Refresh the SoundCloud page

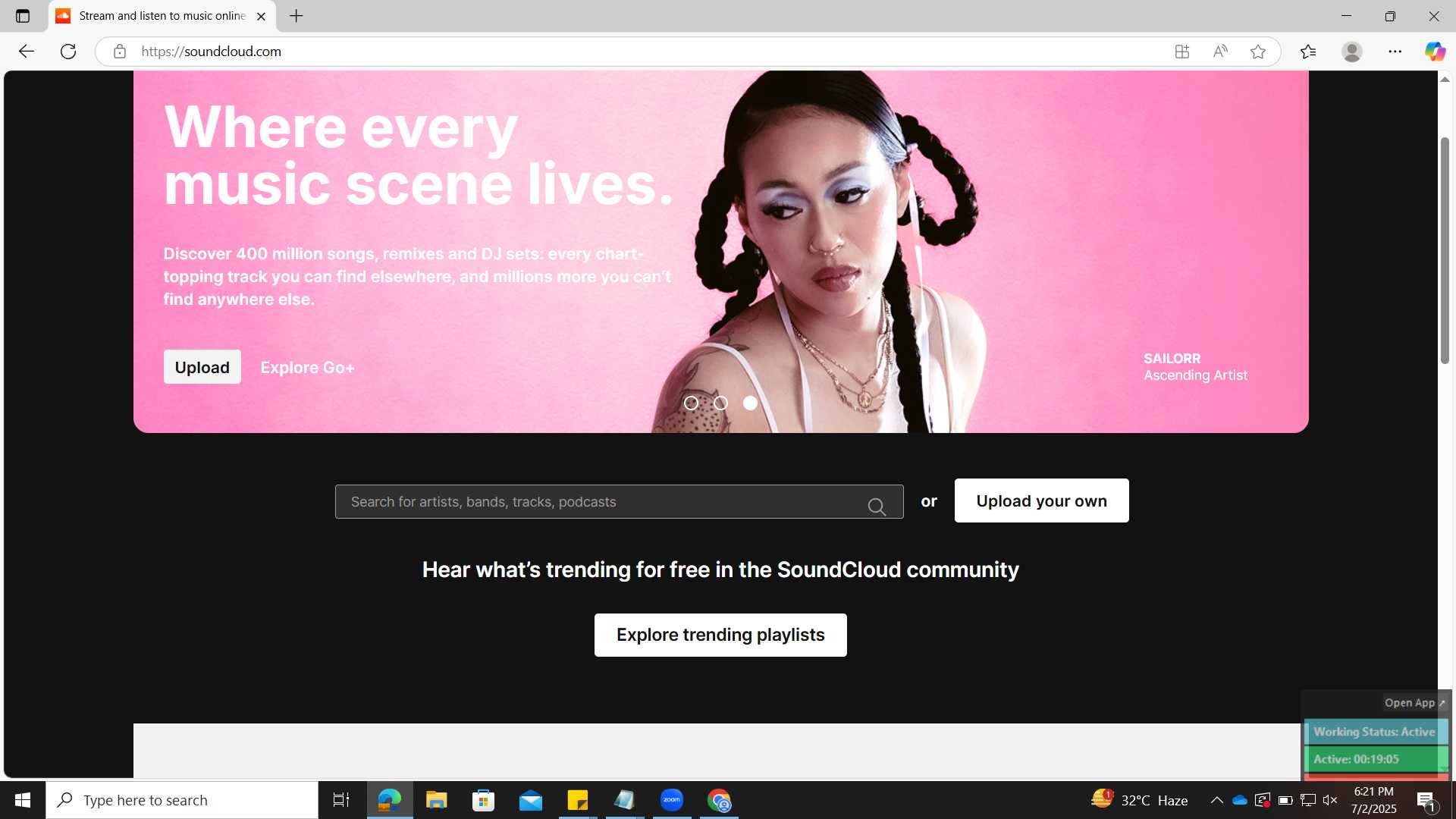[x=68, y=52]
